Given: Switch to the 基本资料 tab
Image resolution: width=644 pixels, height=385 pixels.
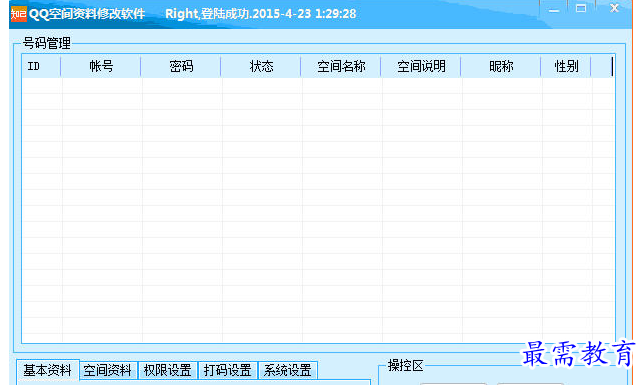Looking at the screenshot, I should click(x=48, y=371).
